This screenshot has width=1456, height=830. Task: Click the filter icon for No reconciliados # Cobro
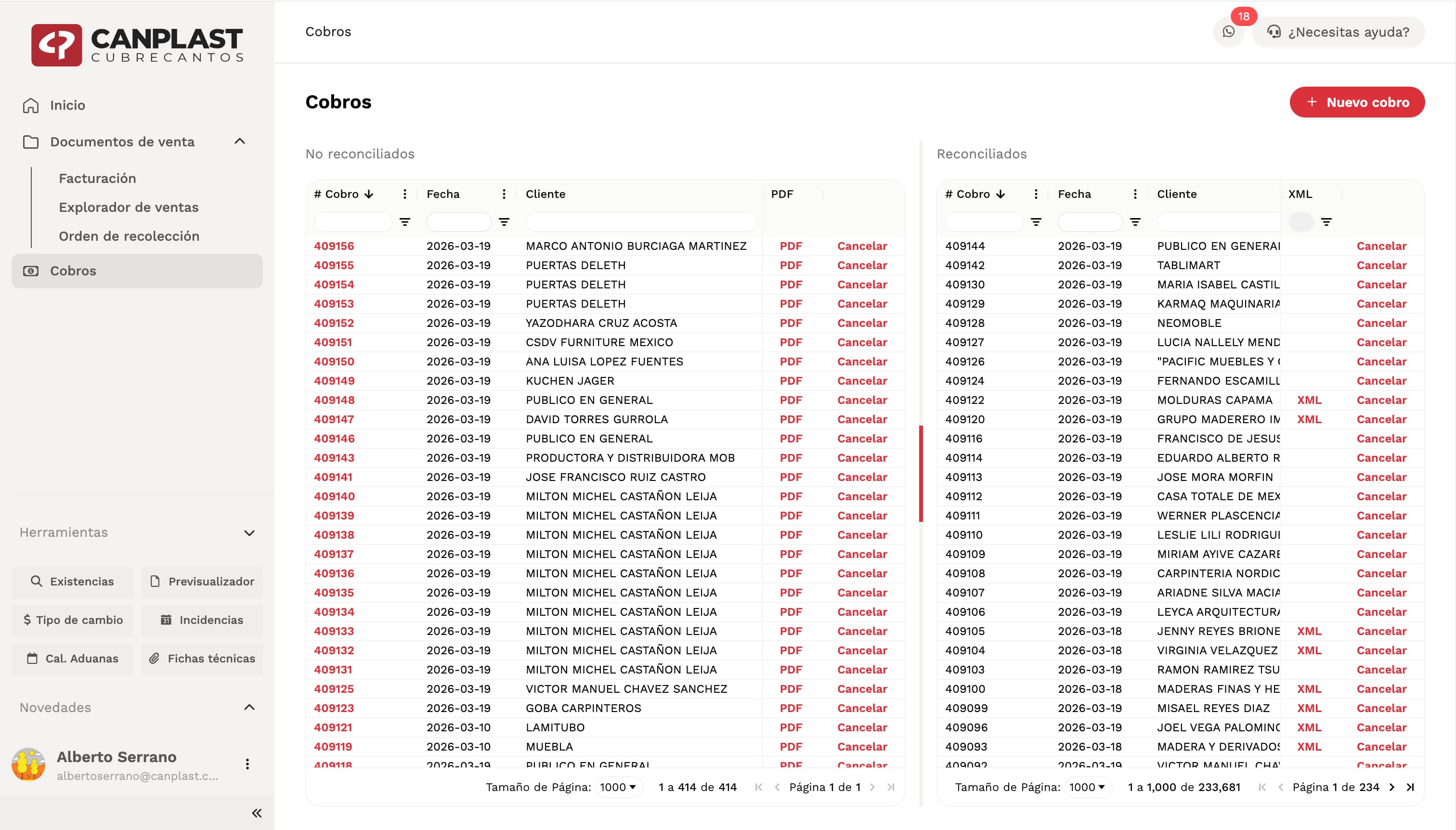(x=405, y=222)
